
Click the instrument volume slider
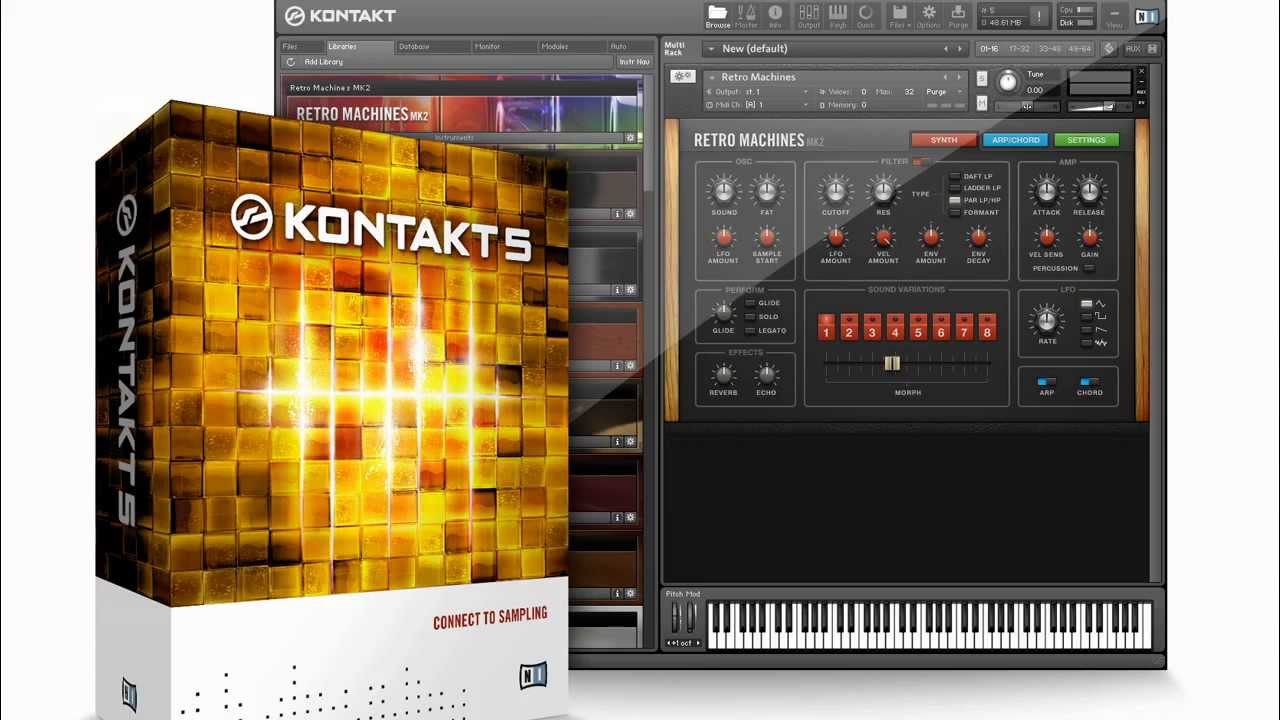[x=1099, y=106]
